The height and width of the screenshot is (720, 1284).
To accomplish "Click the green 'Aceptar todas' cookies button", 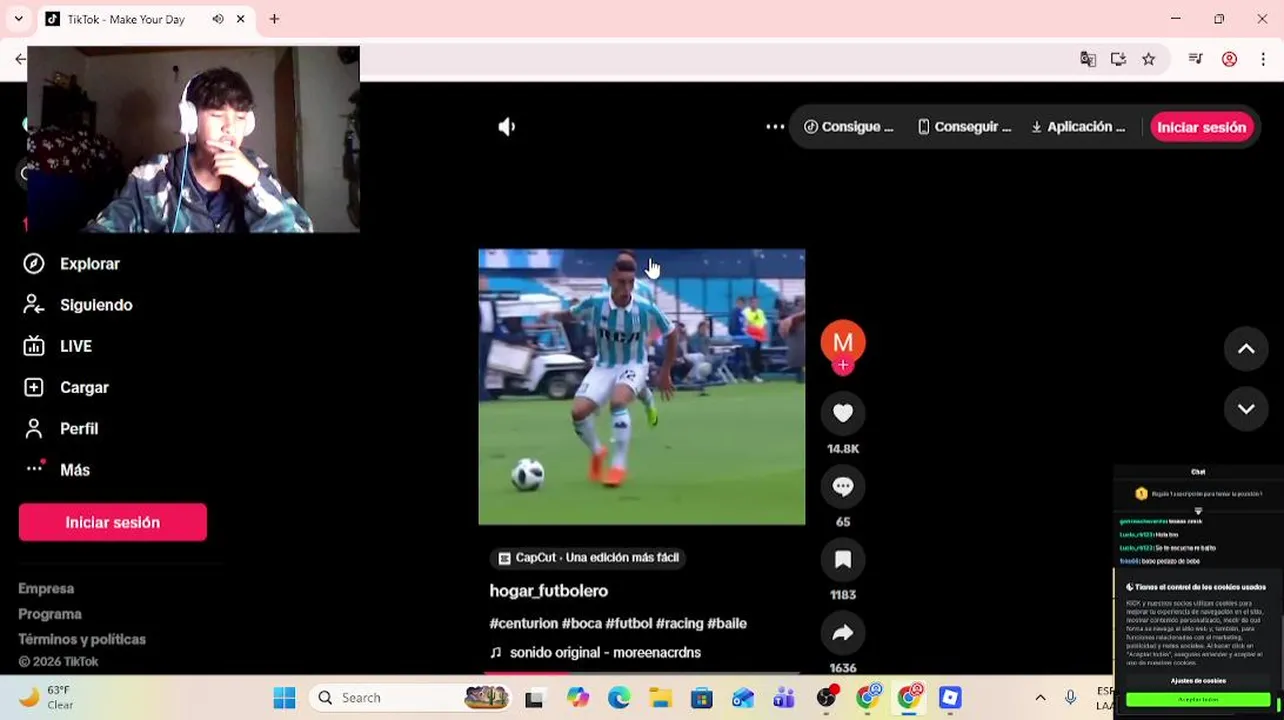I will tap(1198, 700).
